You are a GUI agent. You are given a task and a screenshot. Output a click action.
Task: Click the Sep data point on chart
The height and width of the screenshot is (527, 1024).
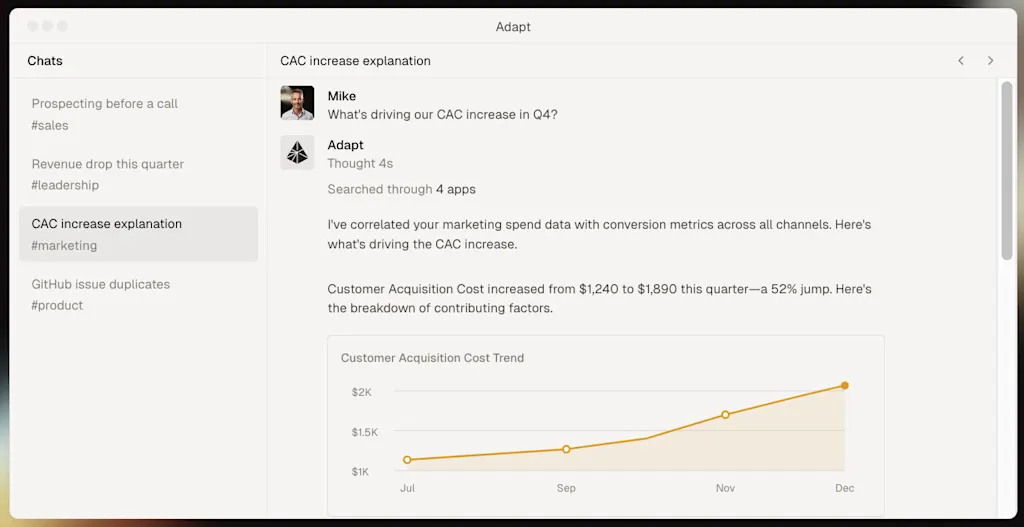[566, 449]
